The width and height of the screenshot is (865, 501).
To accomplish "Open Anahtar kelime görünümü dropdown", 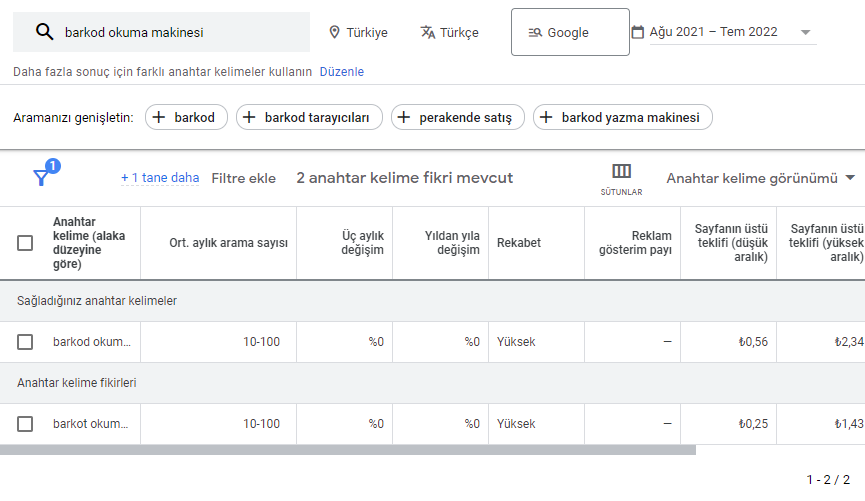I will 760,178.
